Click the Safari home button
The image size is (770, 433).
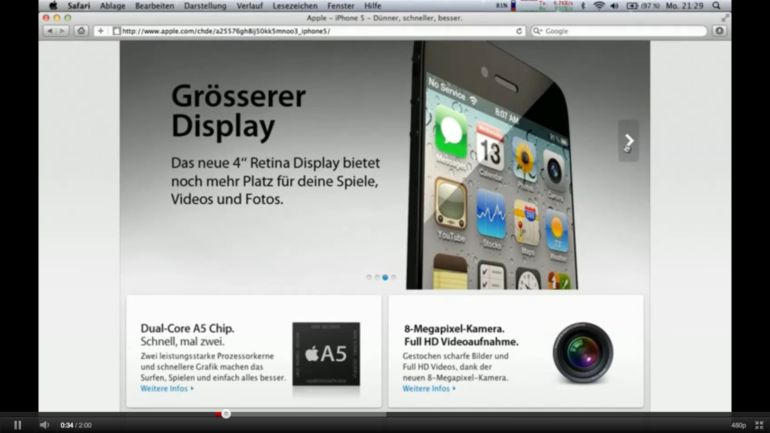click(x=81, y=31)
